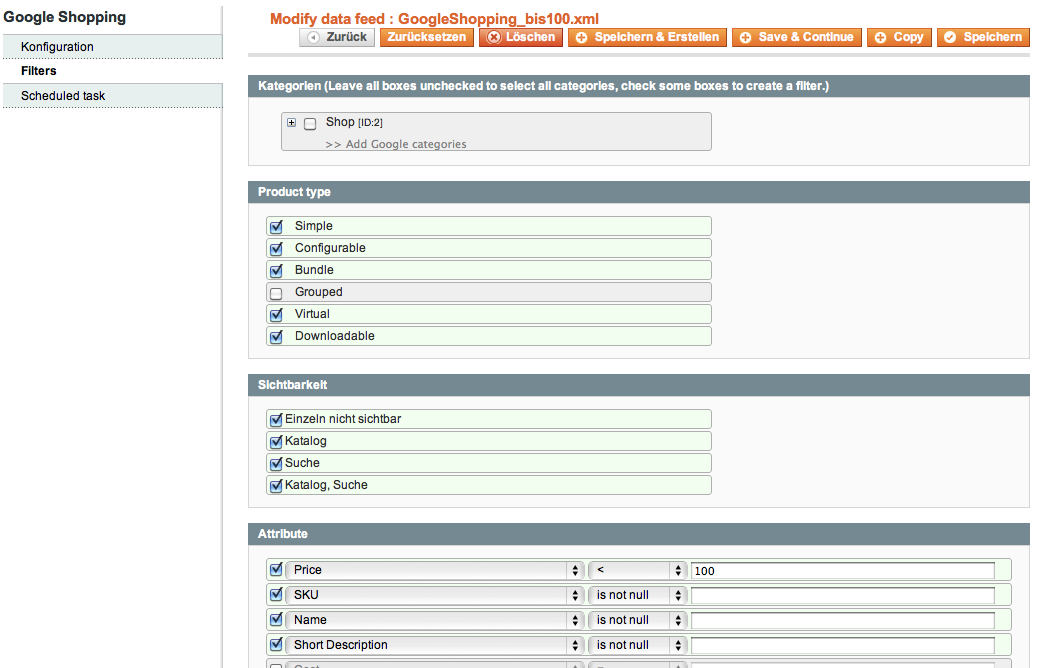Open the Short Description attribute dropdown
1038x668 pixels.
[434, 645]
